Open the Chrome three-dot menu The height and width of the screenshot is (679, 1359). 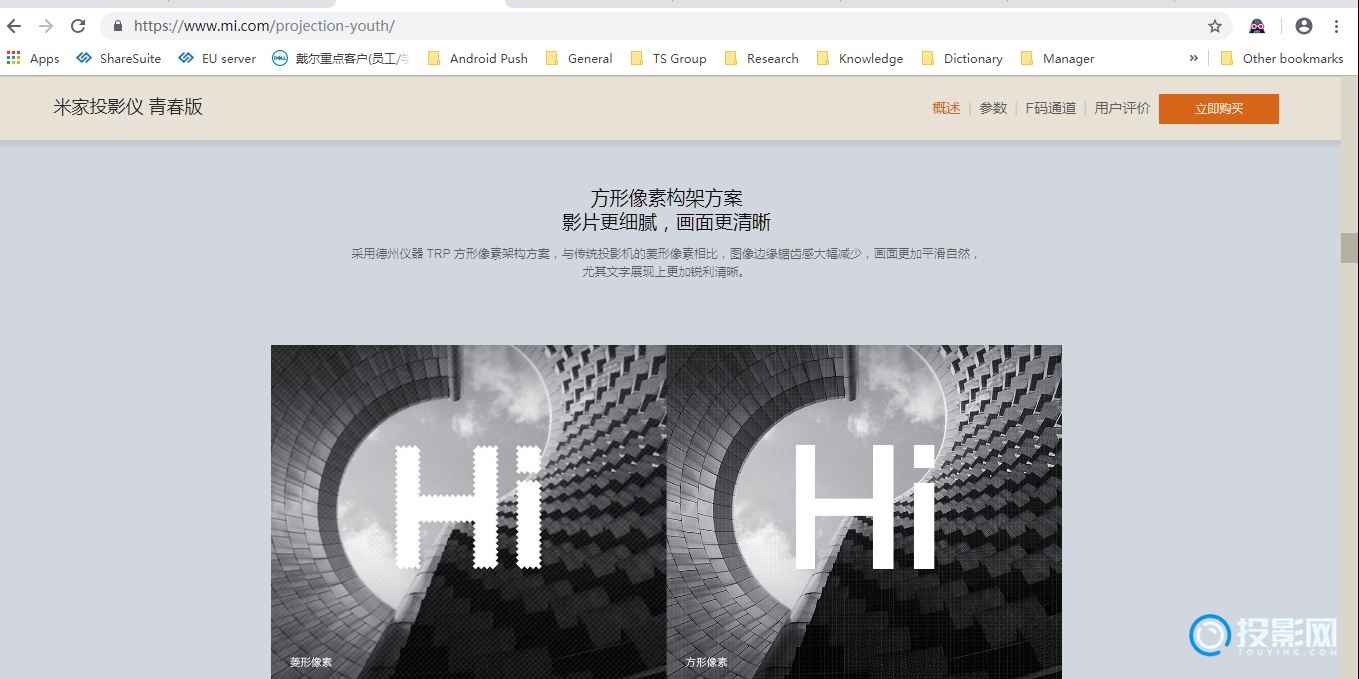click(x=1336, y=26)
